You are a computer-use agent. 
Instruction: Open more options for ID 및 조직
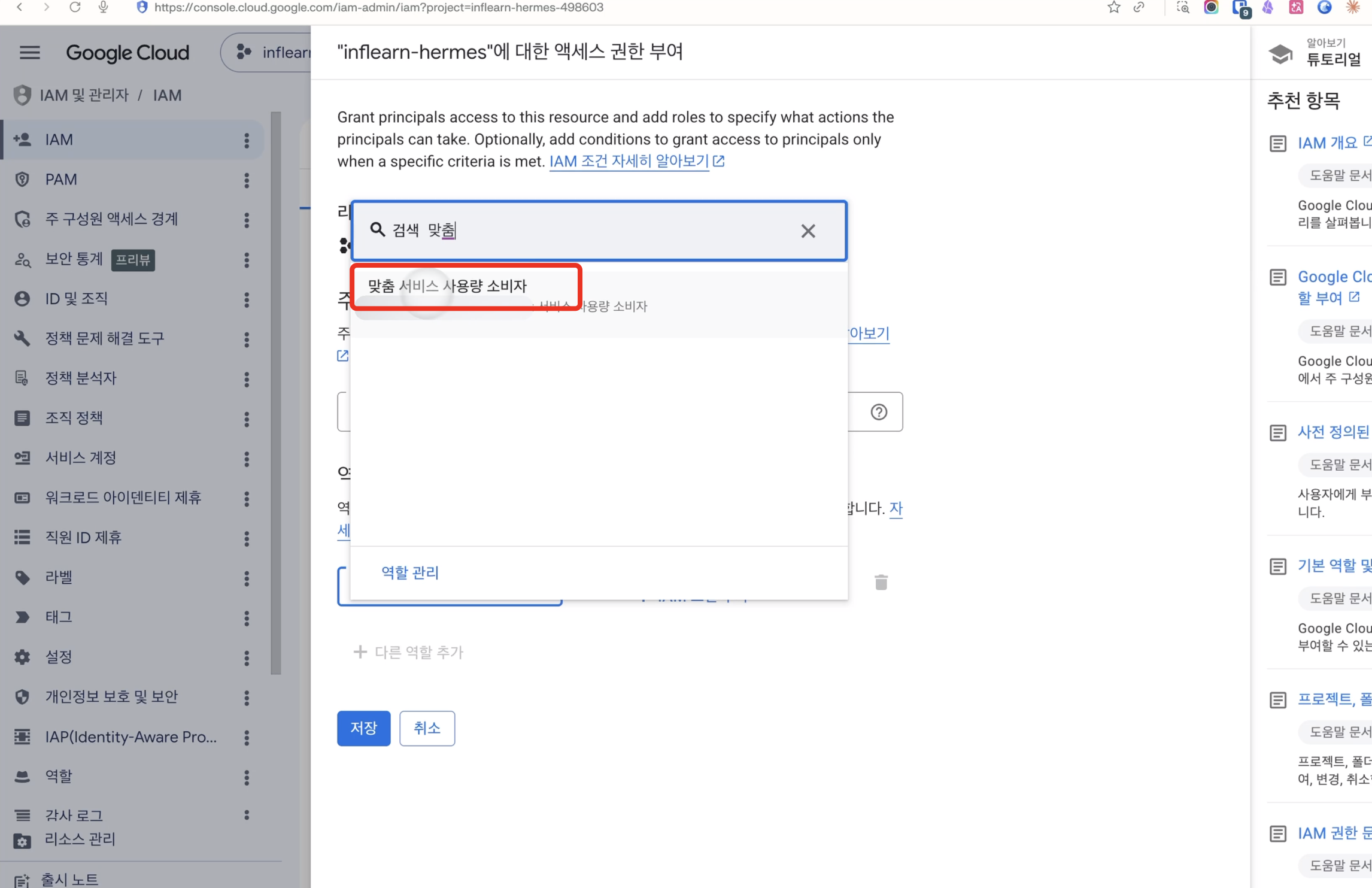tap(247, 299)
